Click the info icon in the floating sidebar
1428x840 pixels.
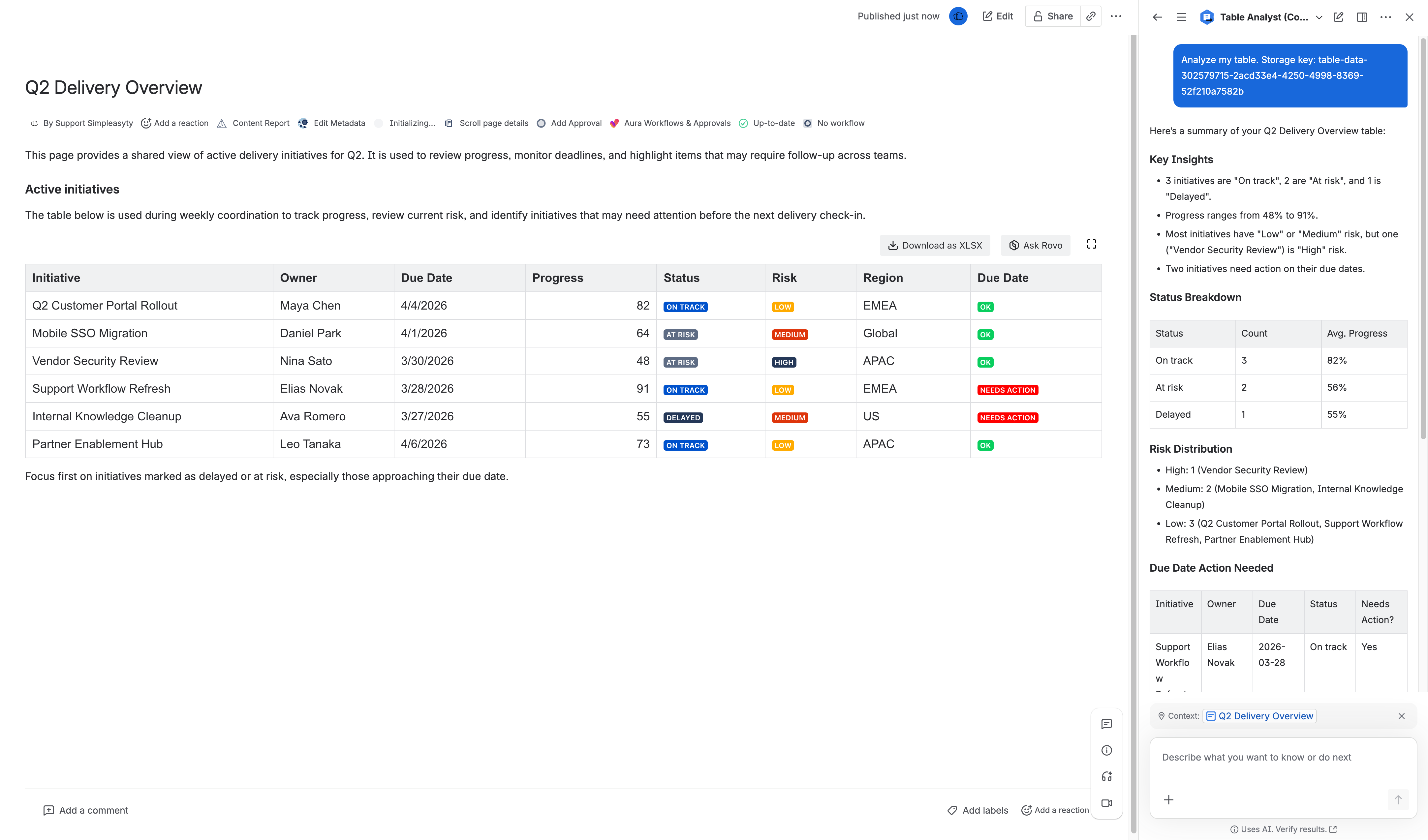pyautogui.click(x=1107, y=750)
